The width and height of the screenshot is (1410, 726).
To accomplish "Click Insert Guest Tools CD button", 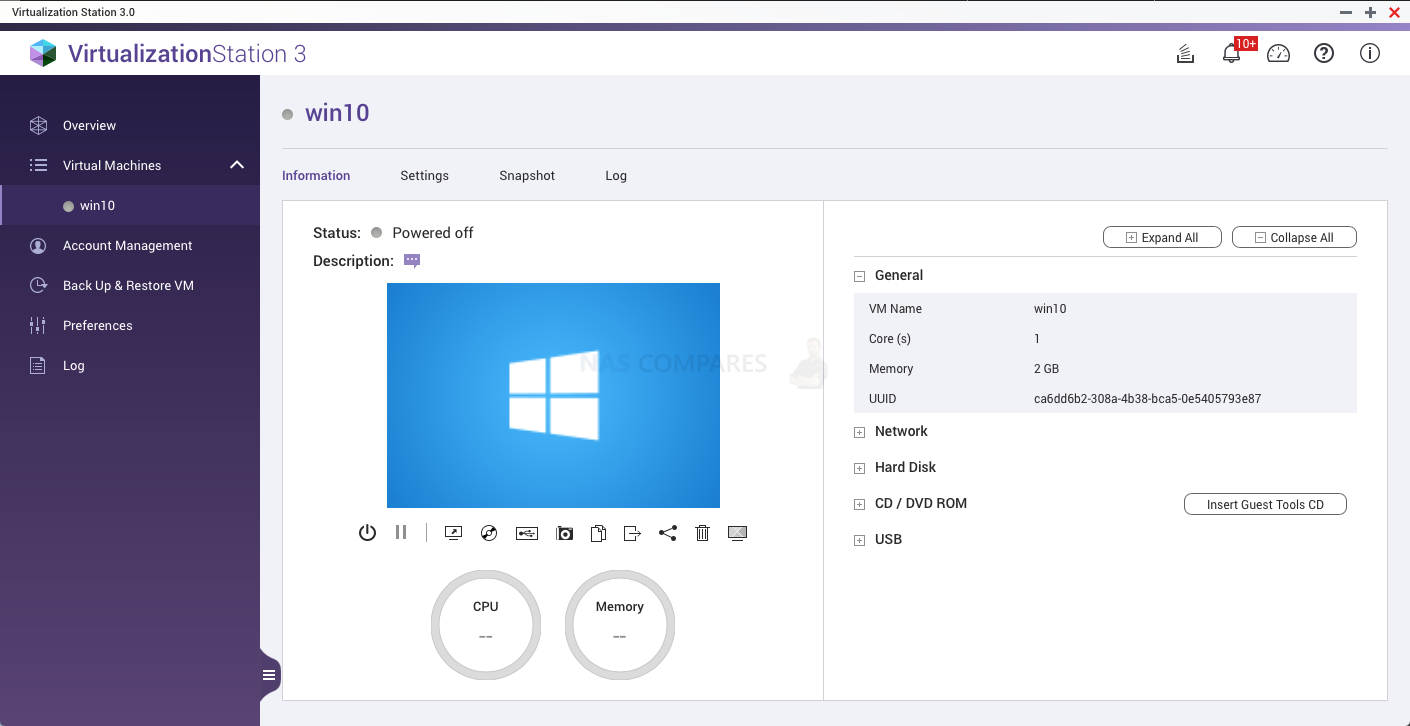I will [1265, 504].
